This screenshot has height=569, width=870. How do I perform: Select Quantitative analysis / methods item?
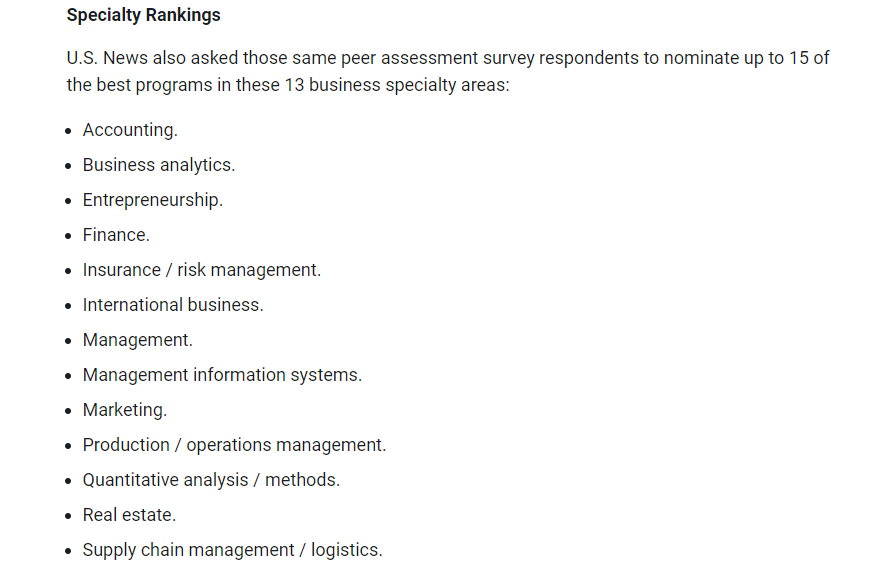coord(211,480)
